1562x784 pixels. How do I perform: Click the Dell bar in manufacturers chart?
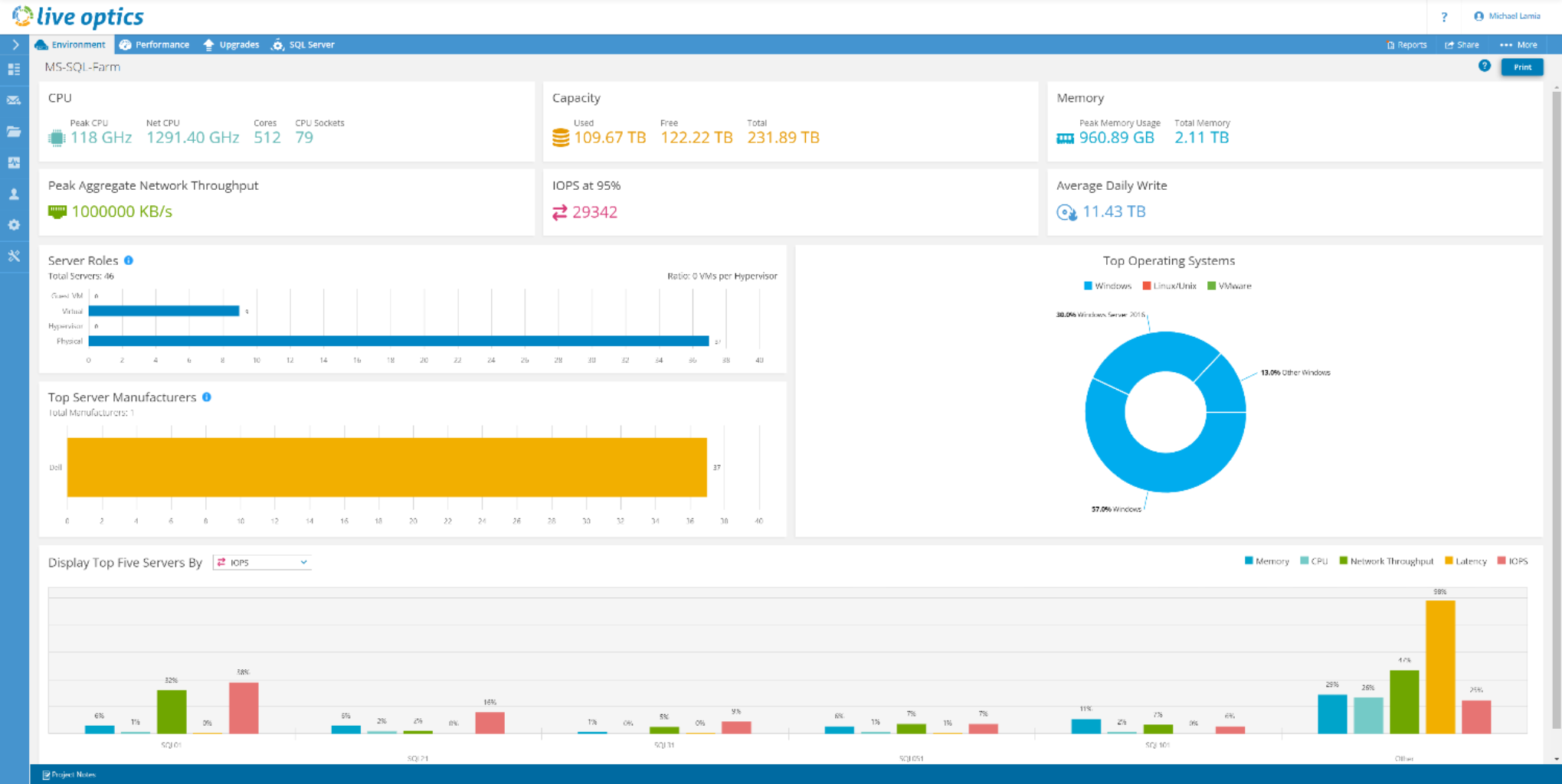[x=387, y=467]
